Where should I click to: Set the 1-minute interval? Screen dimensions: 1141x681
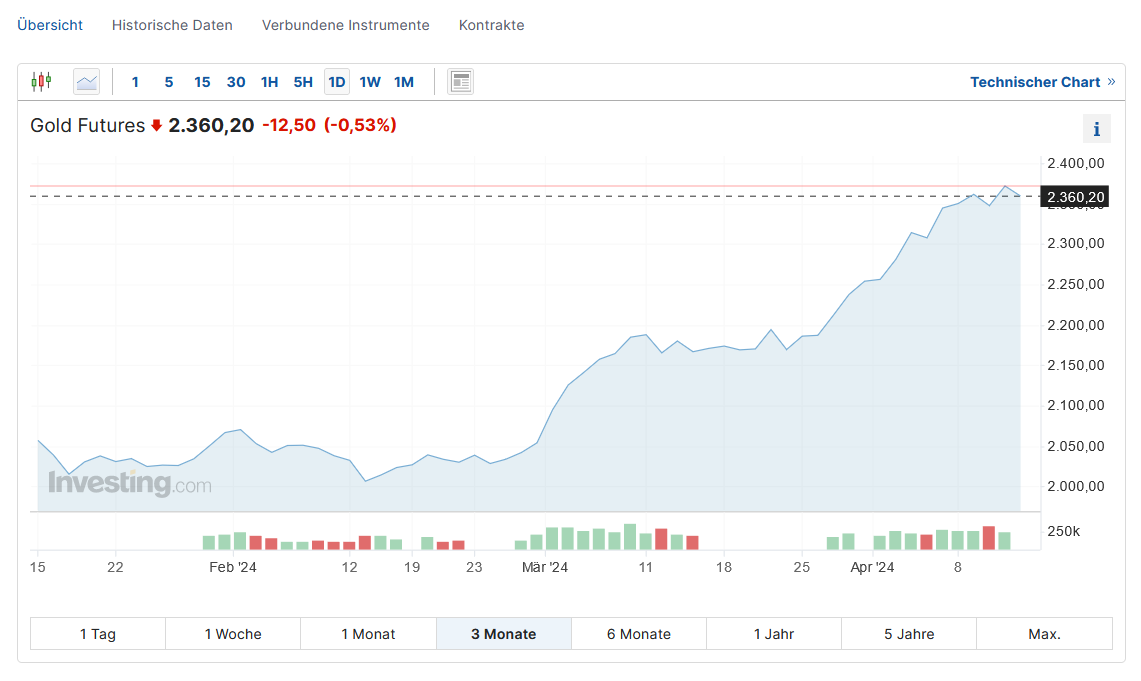click(x=135, y=82)
